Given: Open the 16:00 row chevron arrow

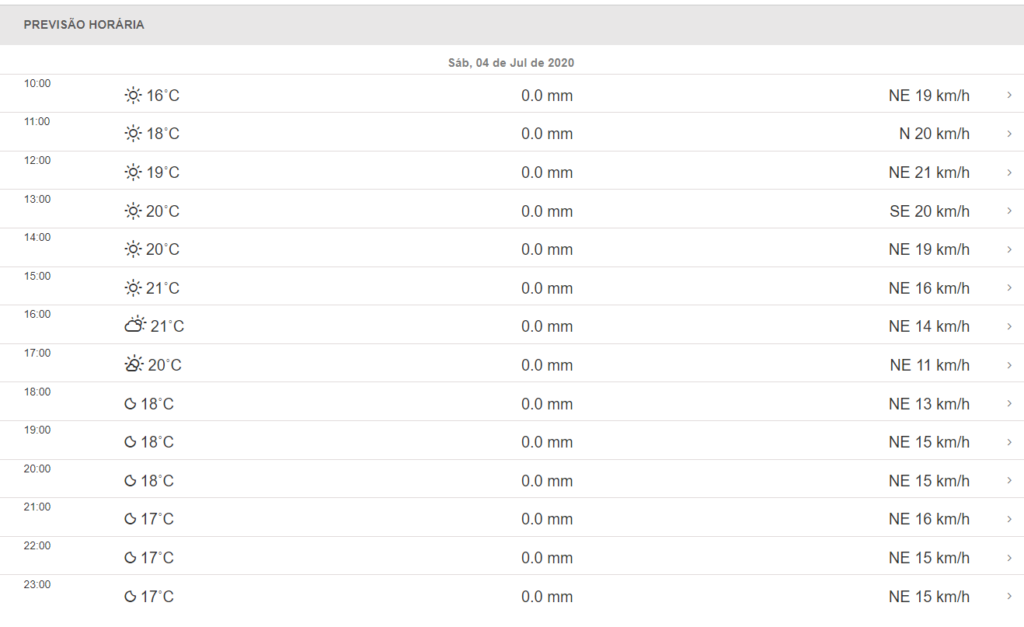Looking at the screenshot, I should [x=1009, y=327].
